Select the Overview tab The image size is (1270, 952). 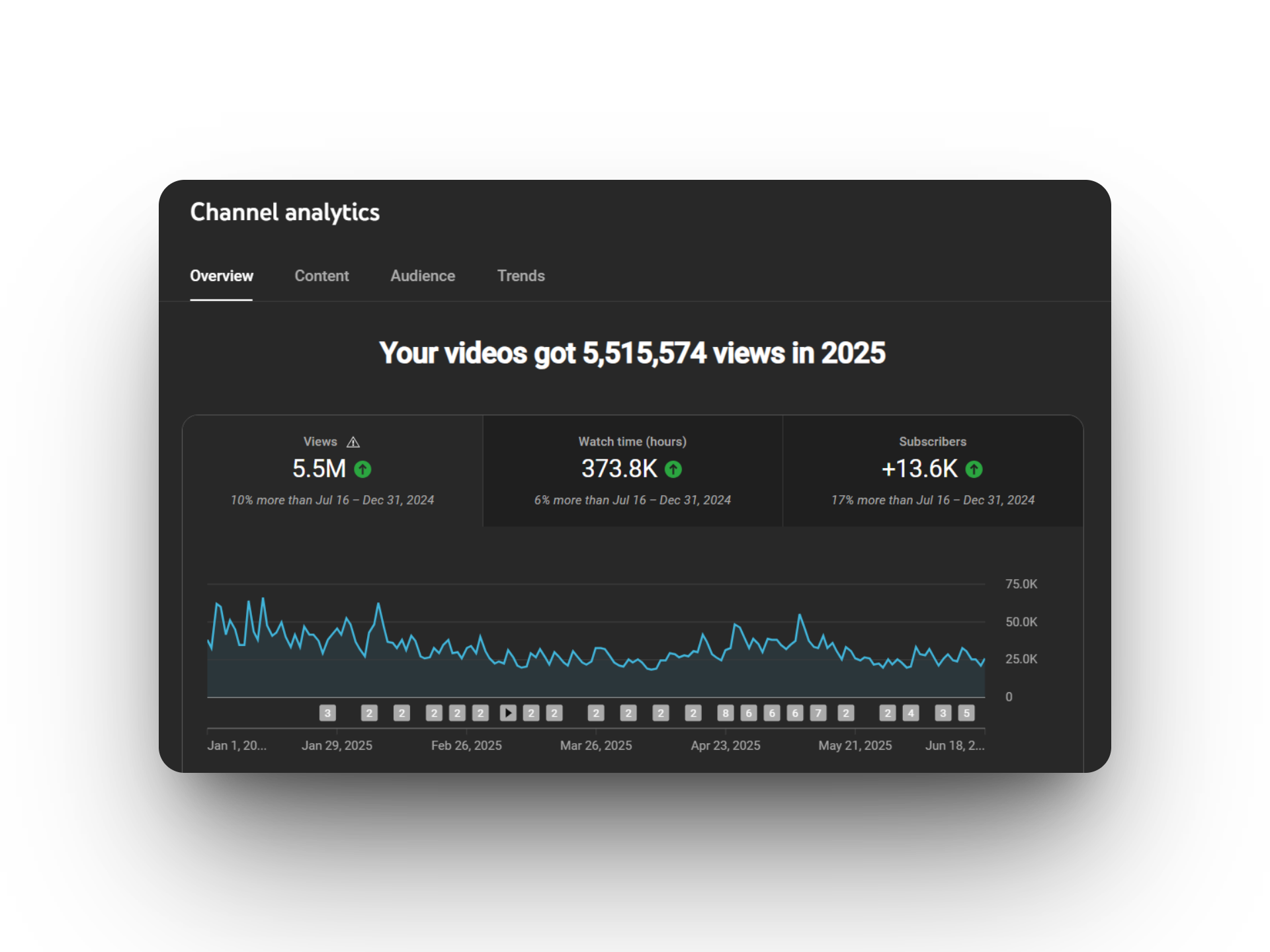coord(222,276)
